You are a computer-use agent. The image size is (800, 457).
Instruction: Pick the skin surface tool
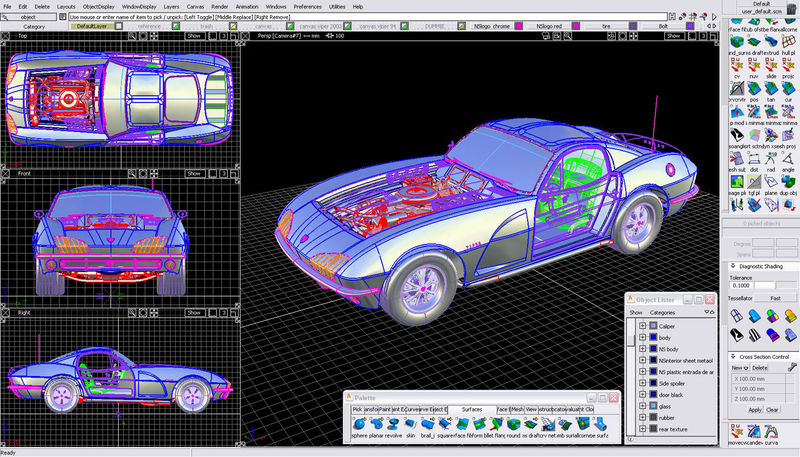pyautogui.click(x=410, y=424)
